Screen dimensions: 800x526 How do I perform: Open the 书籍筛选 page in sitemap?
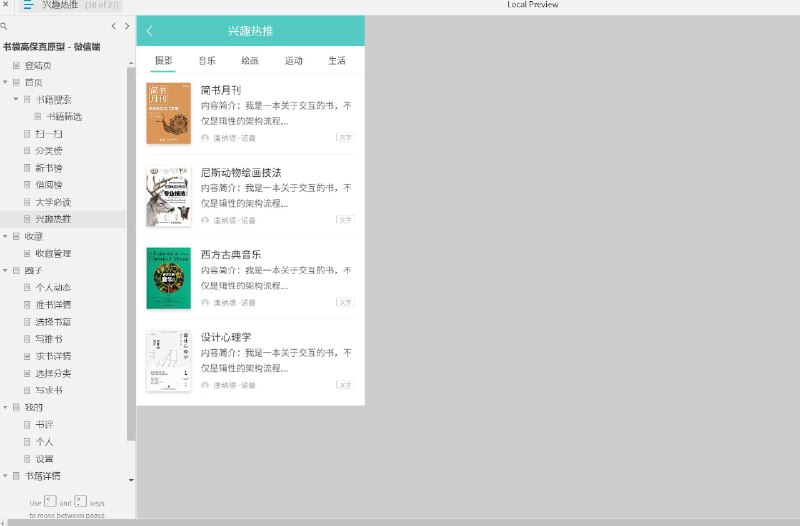(x=64, y=116)
